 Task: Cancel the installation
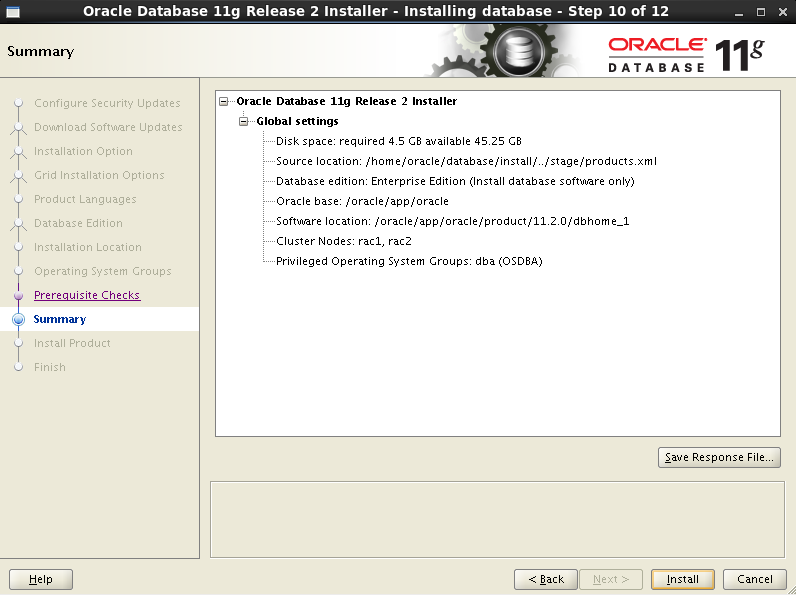(x=754, y=579)
